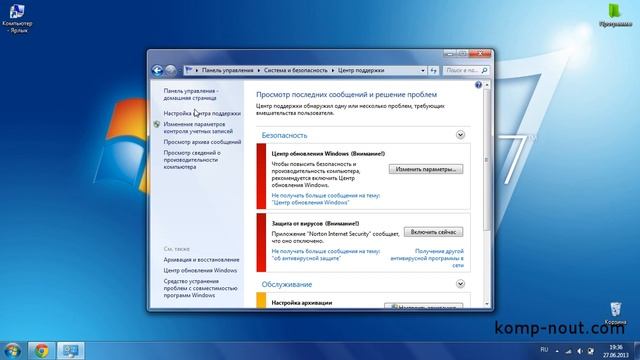Open the green Programs folder on desktop

[616, 16]
